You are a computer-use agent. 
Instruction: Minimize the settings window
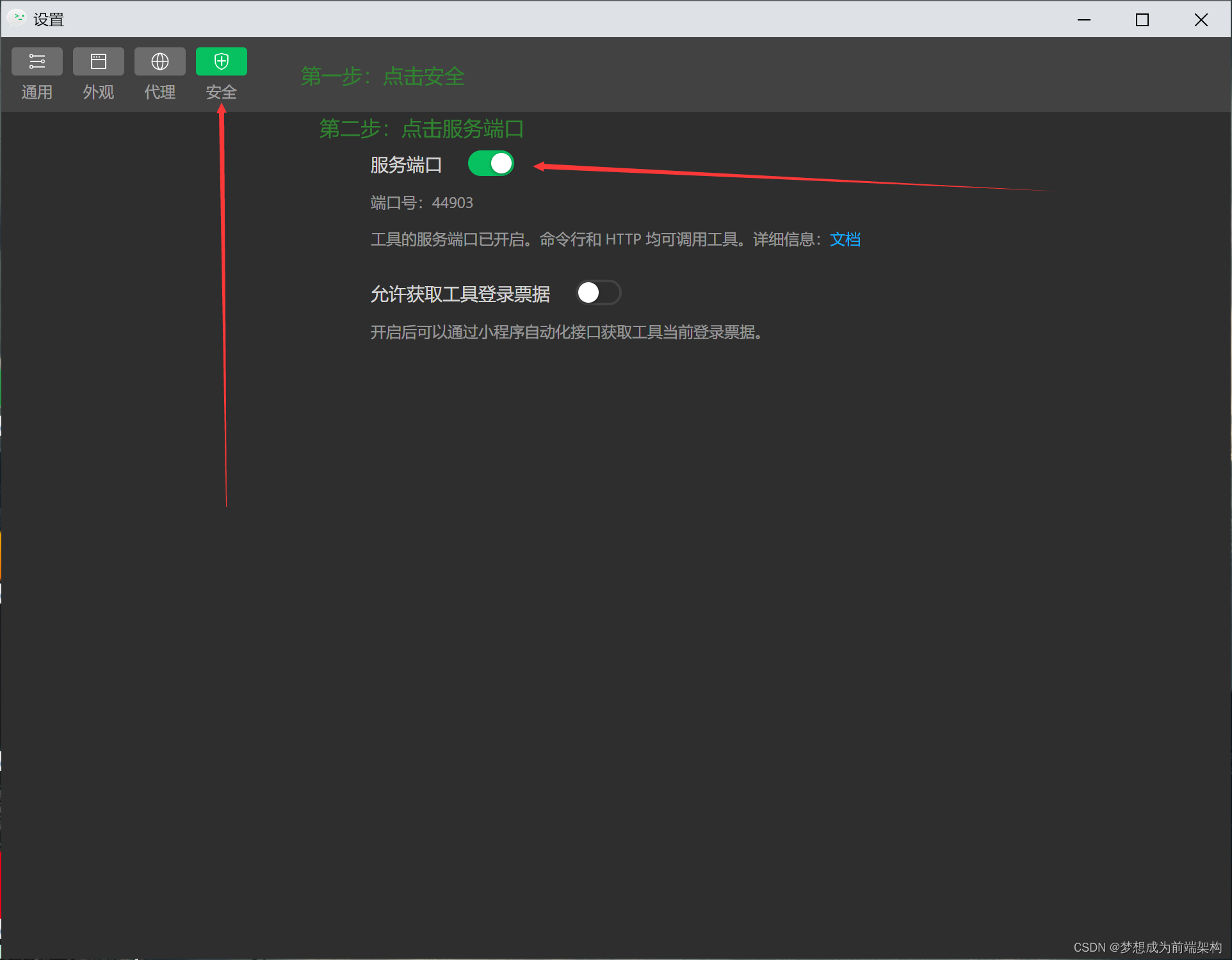(1083, 20)
